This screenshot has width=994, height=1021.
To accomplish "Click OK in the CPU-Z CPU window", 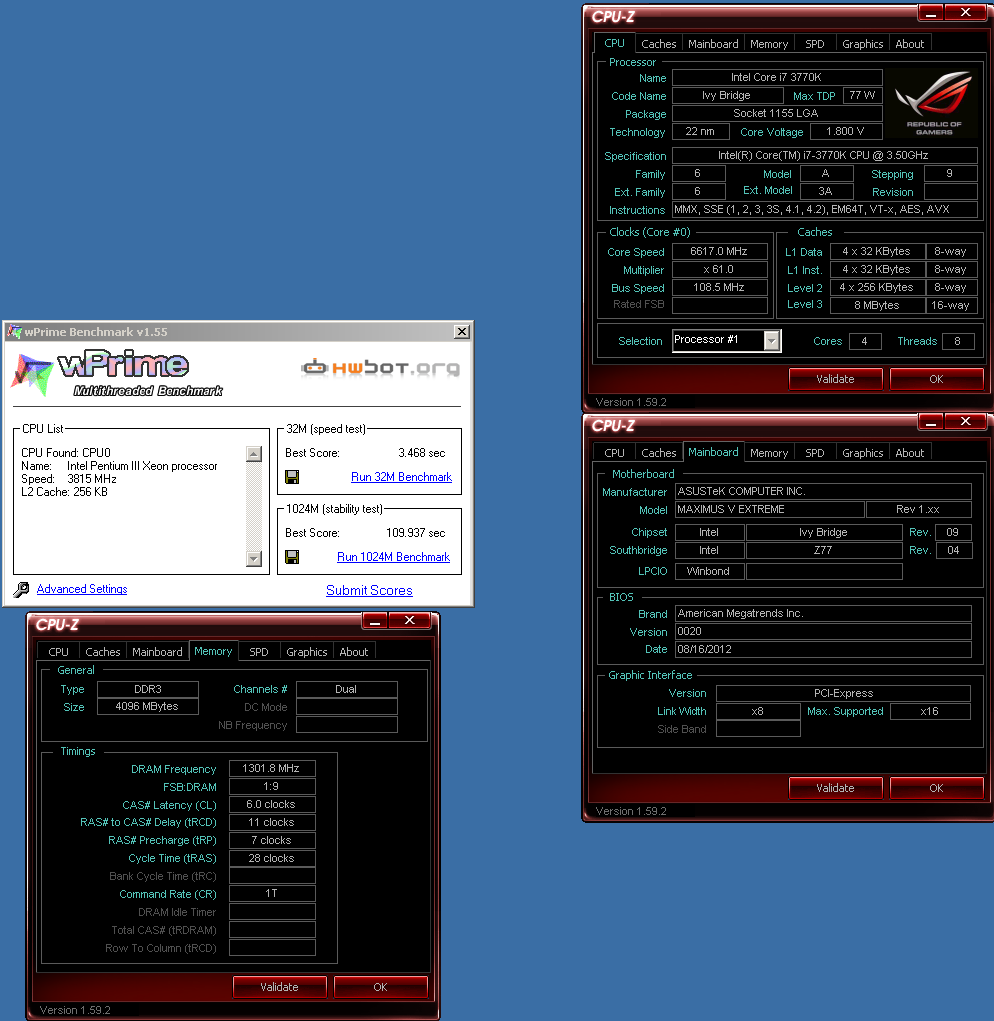I will click(x=936, y=379).
